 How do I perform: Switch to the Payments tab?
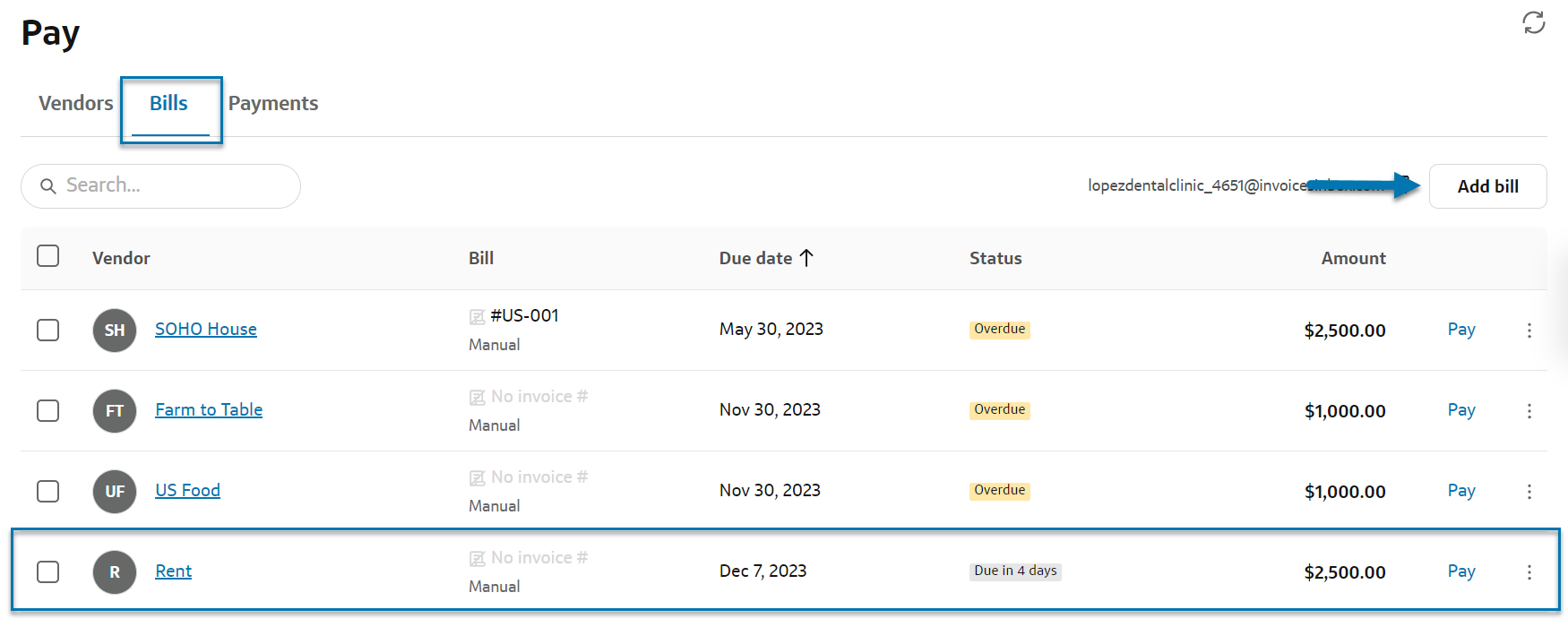click(273, 103)
